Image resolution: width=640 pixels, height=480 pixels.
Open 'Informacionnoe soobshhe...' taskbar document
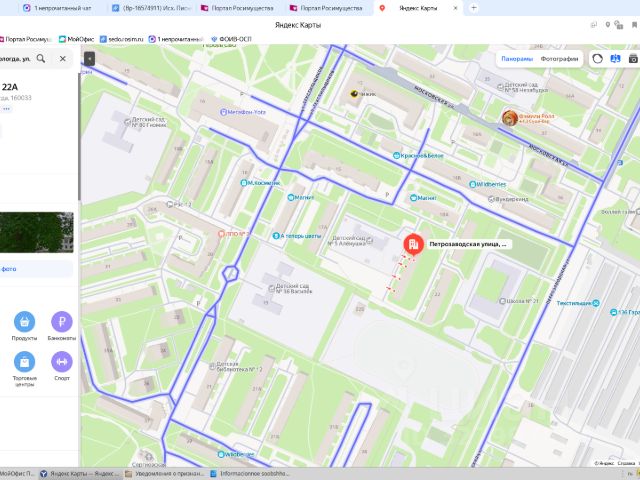pyautogui.click(x=250, y=474)
